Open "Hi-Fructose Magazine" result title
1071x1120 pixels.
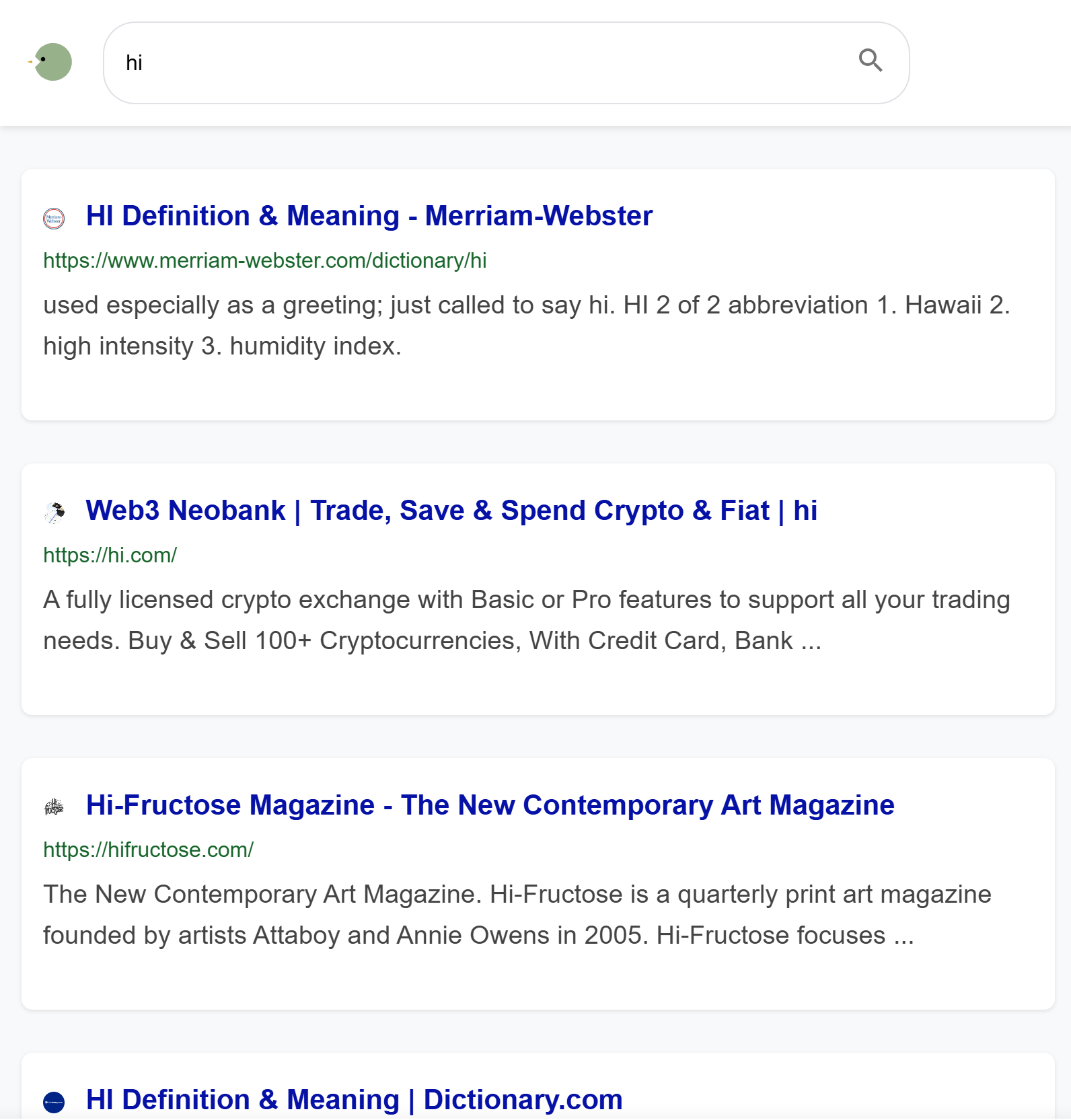(490, 805)
